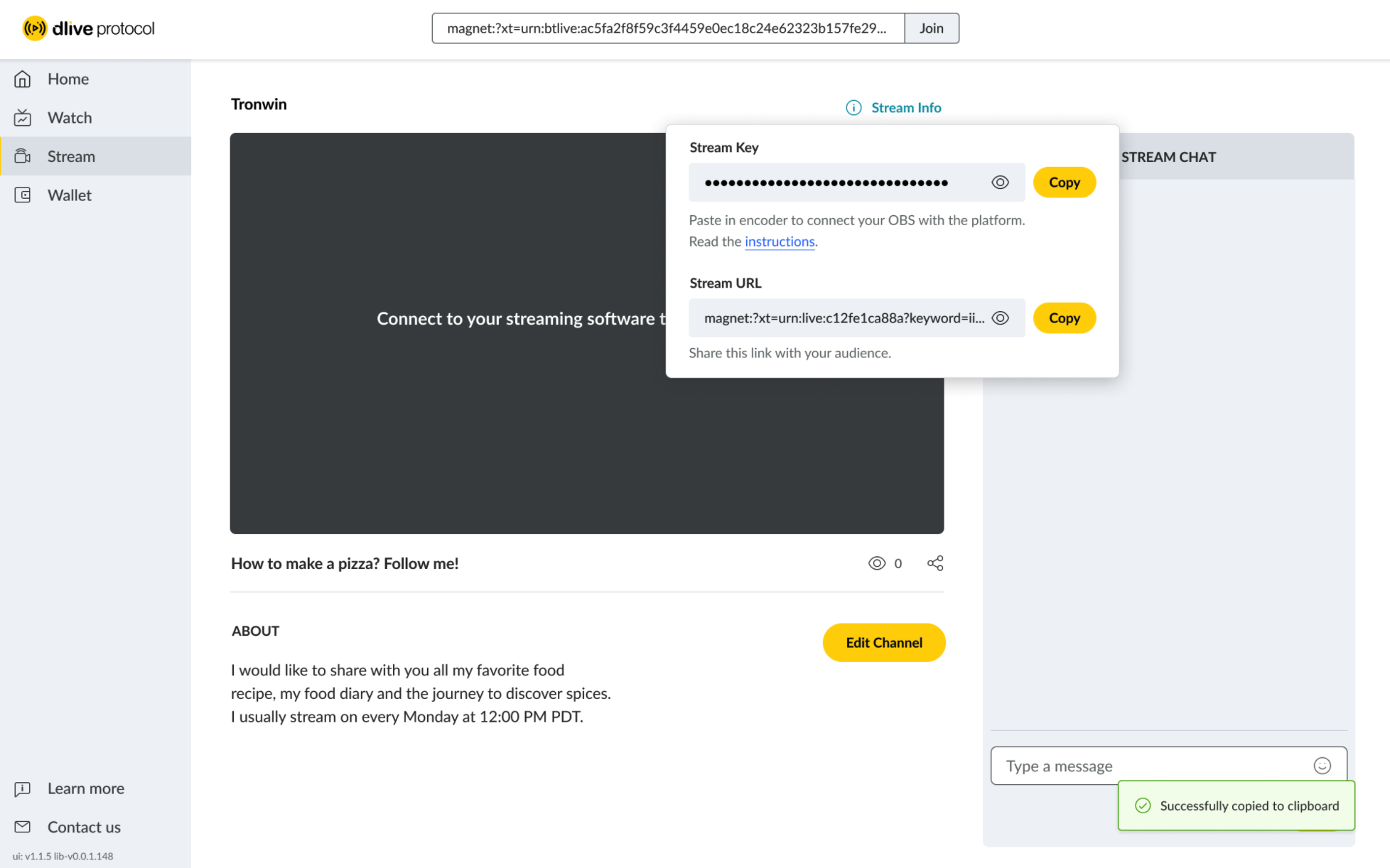Click the dlive protocol logo
The width and height of the screenshot is (1390, 868).
point(88,28)
